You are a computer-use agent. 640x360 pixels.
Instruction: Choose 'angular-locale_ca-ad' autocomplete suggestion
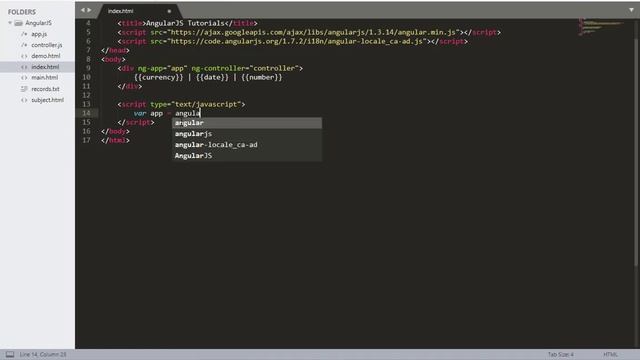pos(247,145)
